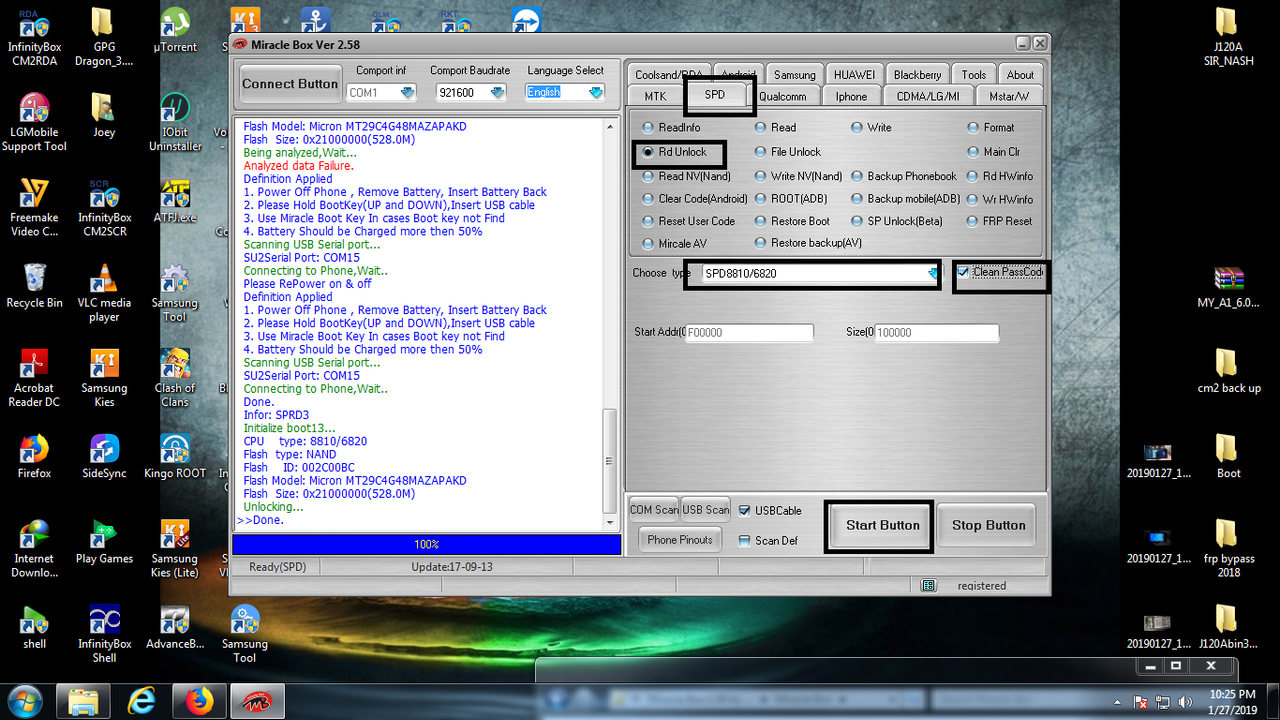The height and width of the screenshot is (720, 1280).
Task: Open Acrobat Reader DC shortcut
Action: 34,378
